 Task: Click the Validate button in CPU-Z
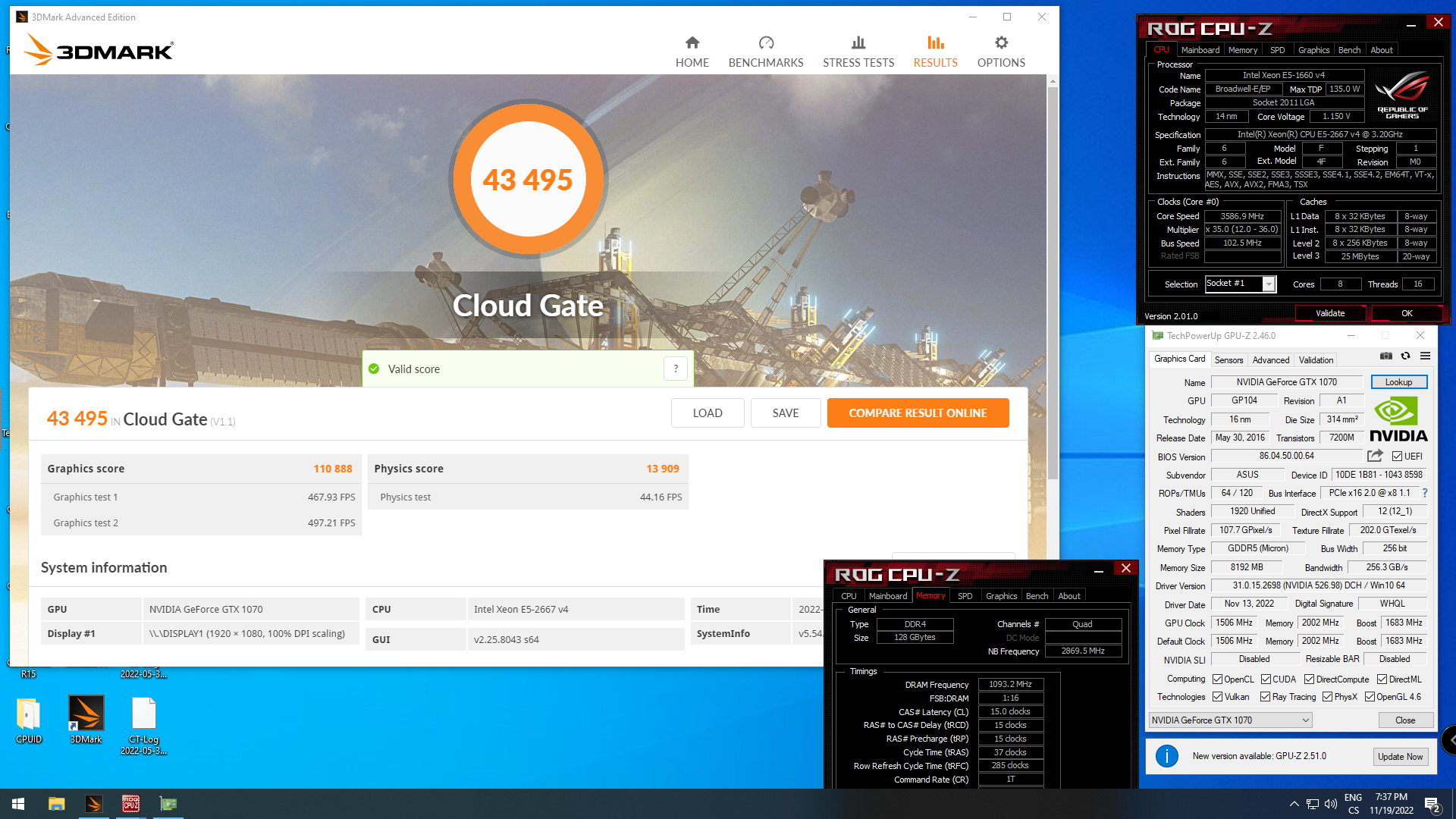coord(1330,313)
